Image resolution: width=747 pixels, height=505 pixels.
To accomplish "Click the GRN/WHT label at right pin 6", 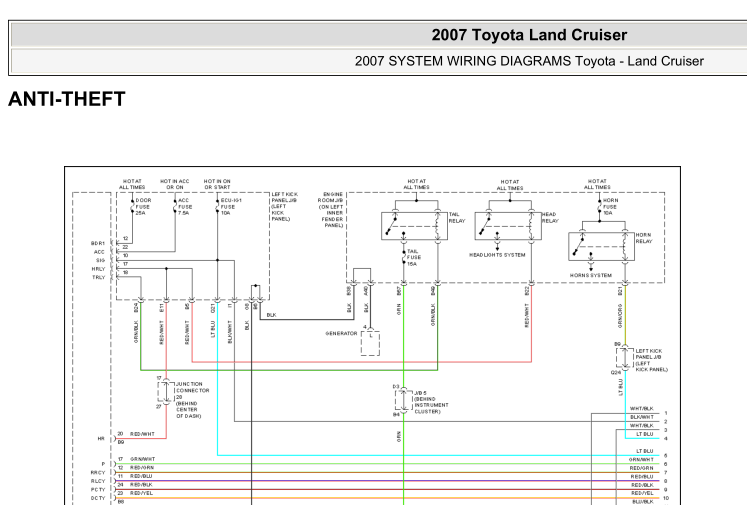I will click(x=641, y=460).
